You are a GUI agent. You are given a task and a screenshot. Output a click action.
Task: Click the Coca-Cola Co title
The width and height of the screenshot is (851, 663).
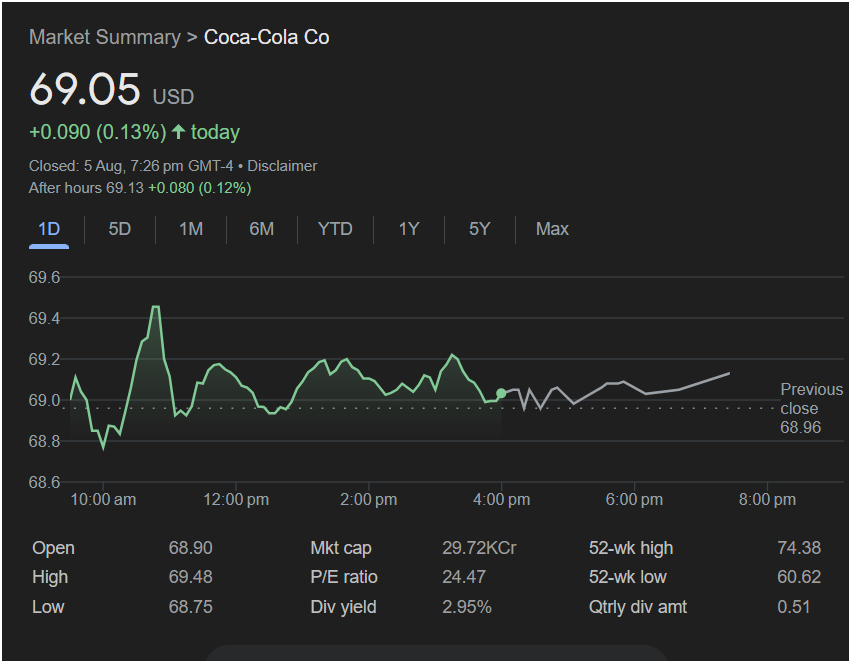(266, 38)
